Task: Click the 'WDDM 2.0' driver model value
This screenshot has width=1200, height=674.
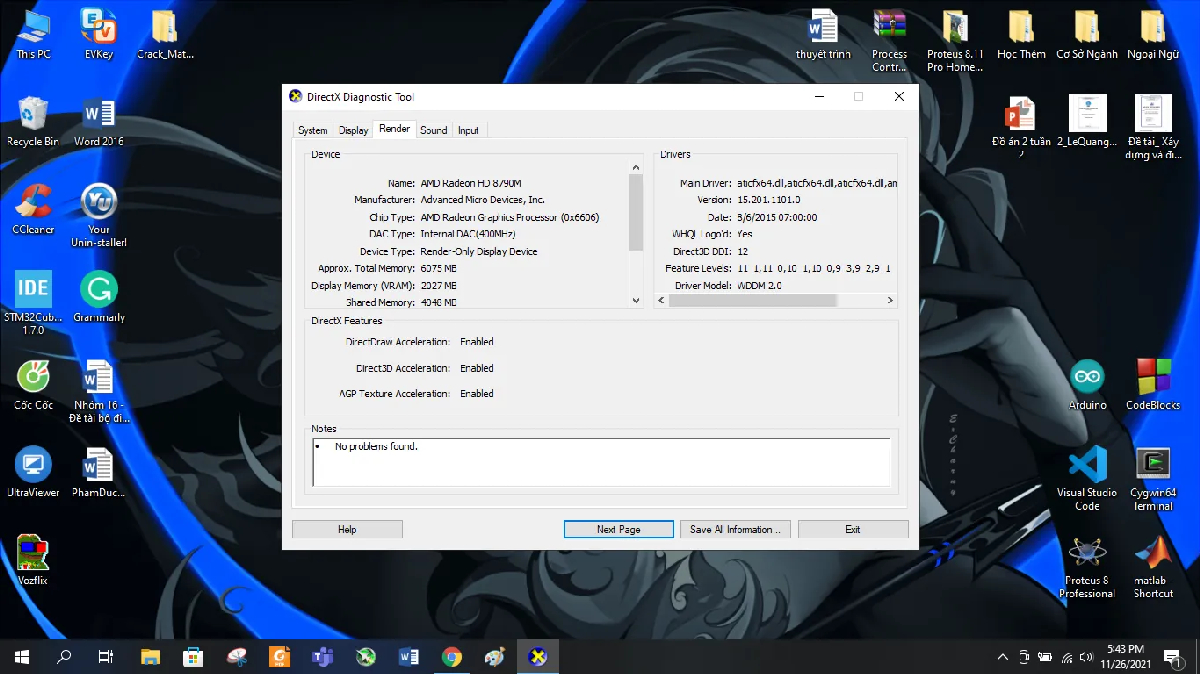Action: click(759, 286)
